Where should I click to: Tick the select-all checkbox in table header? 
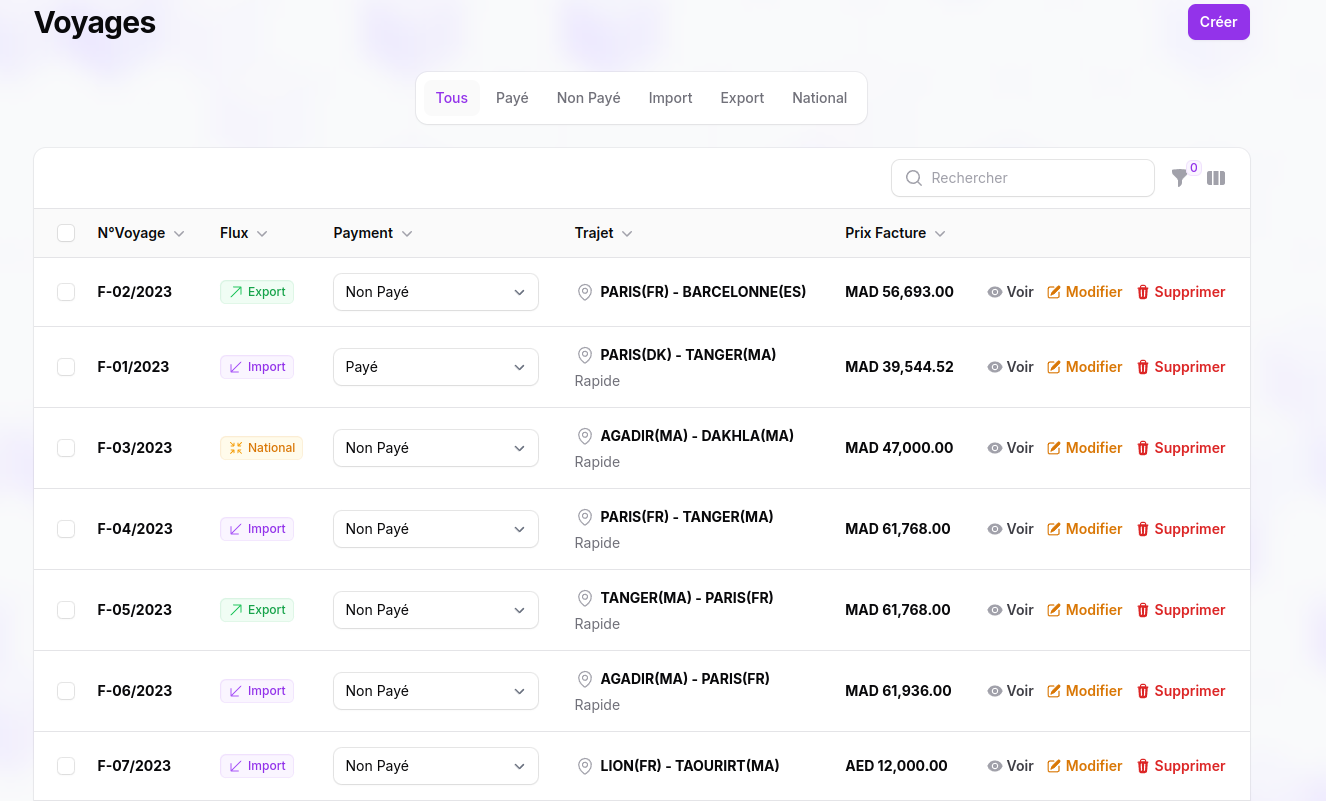click(x=66, y=233)
